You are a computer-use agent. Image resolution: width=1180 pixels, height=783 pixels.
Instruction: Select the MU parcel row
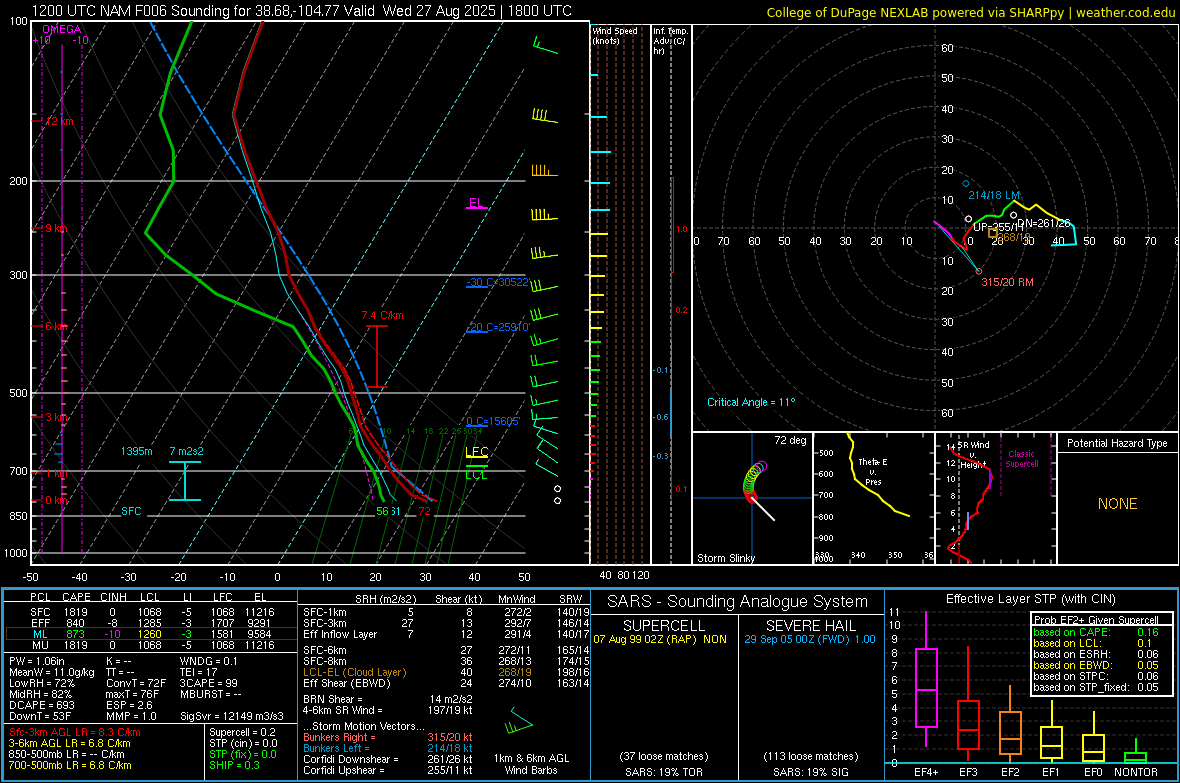(x=151, y=645)
